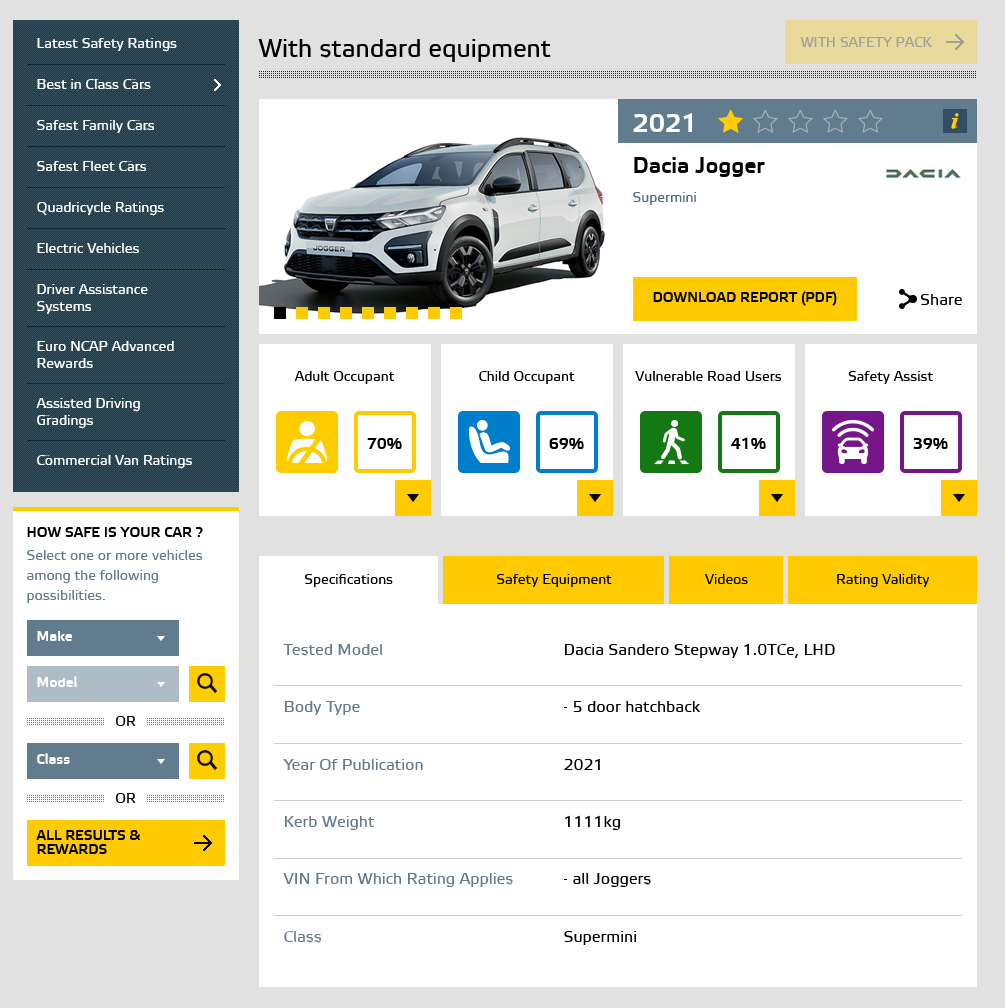The width and height of the screenshot is (1005, 1008).
Task: Click the Adult Occupant seatbelt icon
Action: coord(307,442)
